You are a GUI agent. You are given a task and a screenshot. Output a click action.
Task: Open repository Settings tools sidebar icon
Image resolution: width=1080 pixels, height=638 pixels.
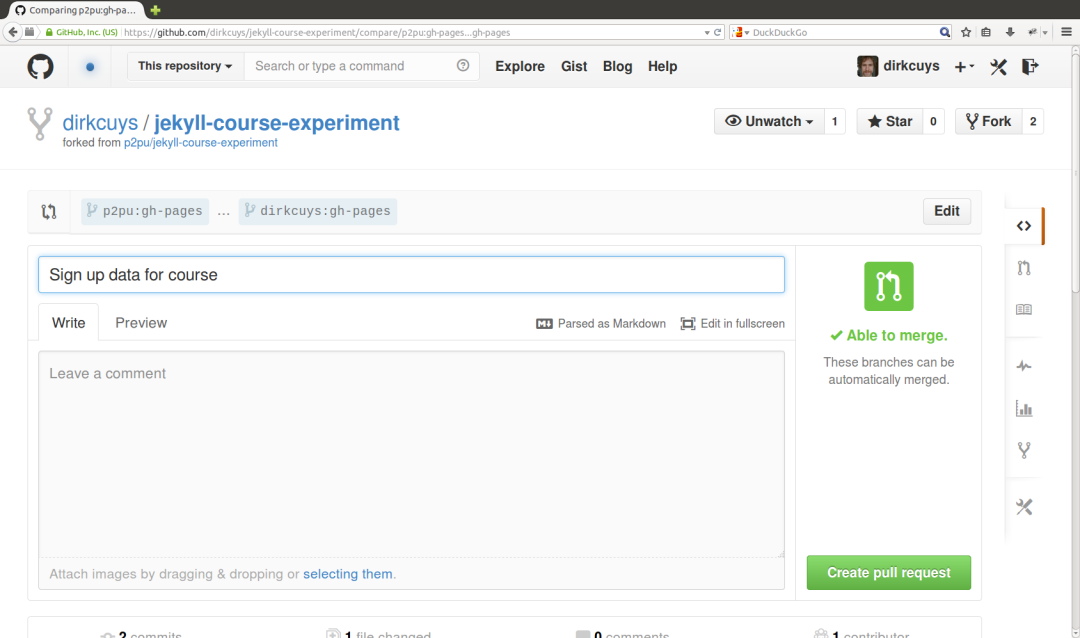tap(1023, 507)
